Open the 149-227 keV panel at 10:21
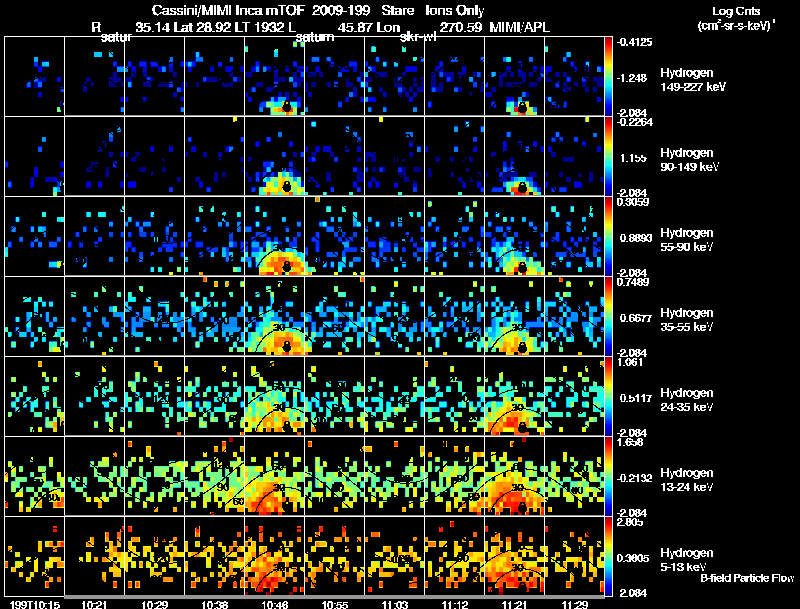 94,76
